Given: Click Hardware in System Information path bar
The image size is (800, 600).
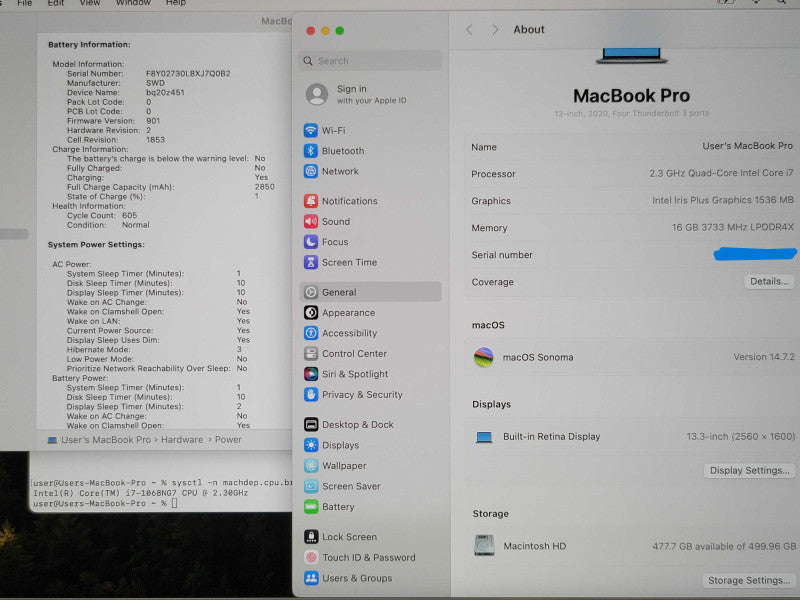Looking at the screenshot, I should click(x=182, y=440).
